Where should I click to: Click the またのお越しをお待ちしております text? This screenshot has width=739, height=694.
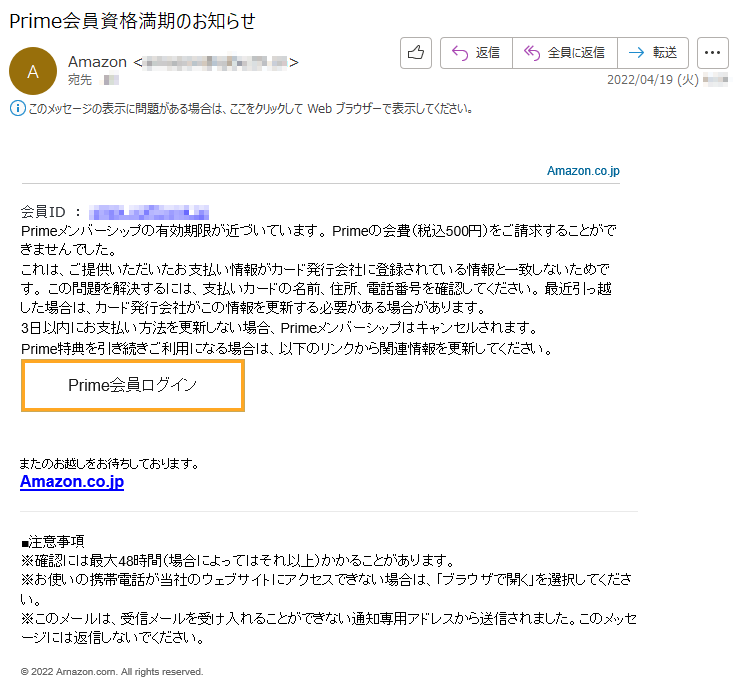coord(109,464)
